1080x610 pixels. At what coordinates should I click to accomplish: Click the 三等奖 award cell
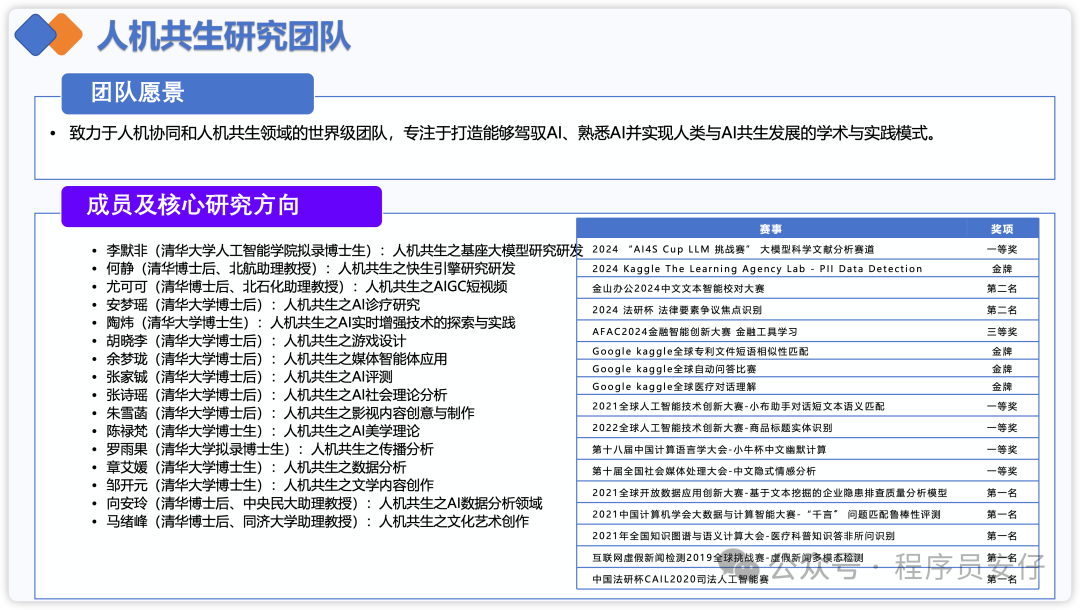tap(1002, 332)
